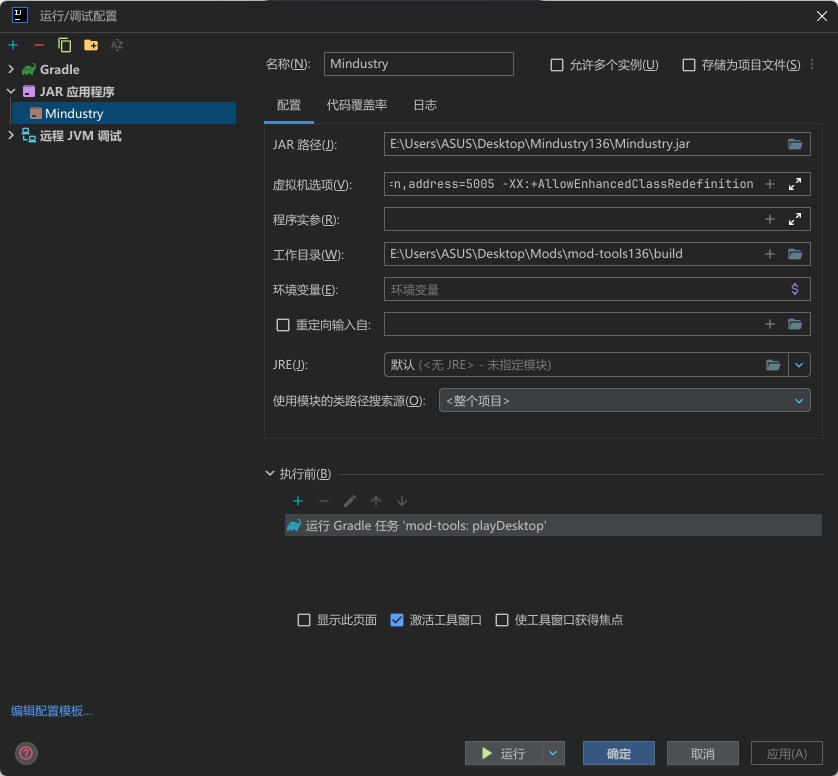
Task: Browse for JRE folder icon
Action: 773,365
